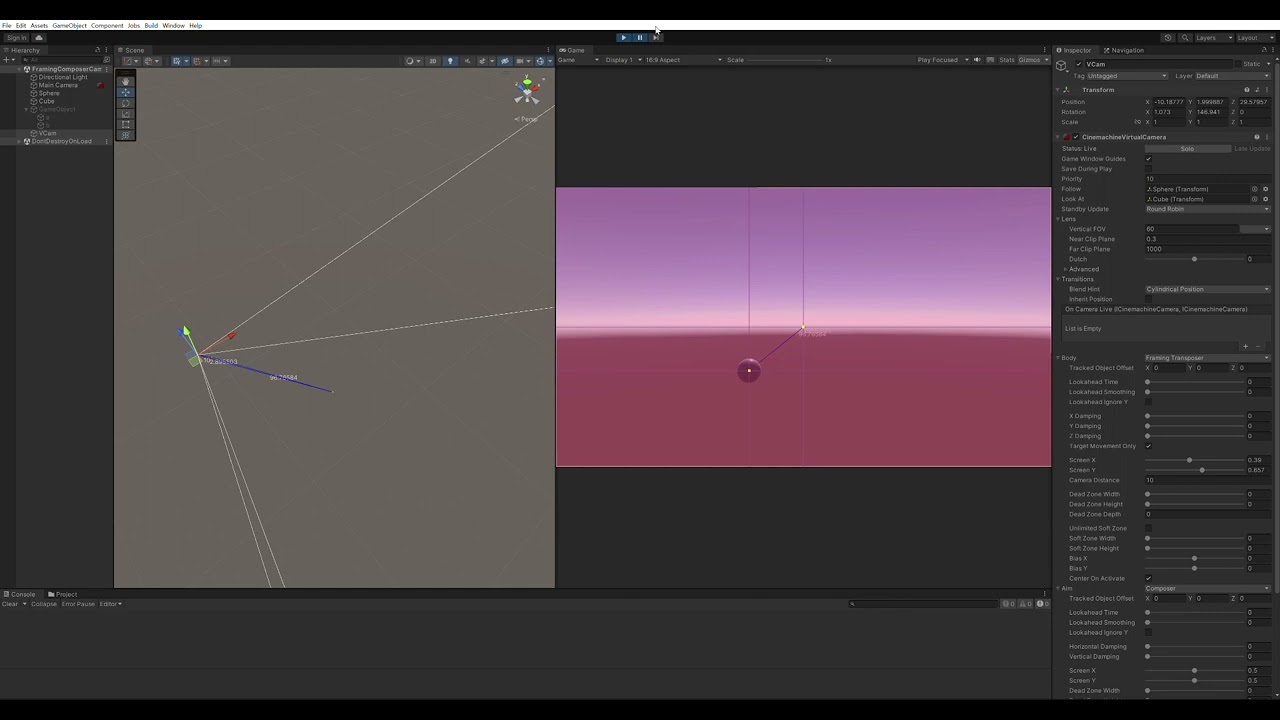Toggle scene lighting with the bulb icon

pos(450,61)
